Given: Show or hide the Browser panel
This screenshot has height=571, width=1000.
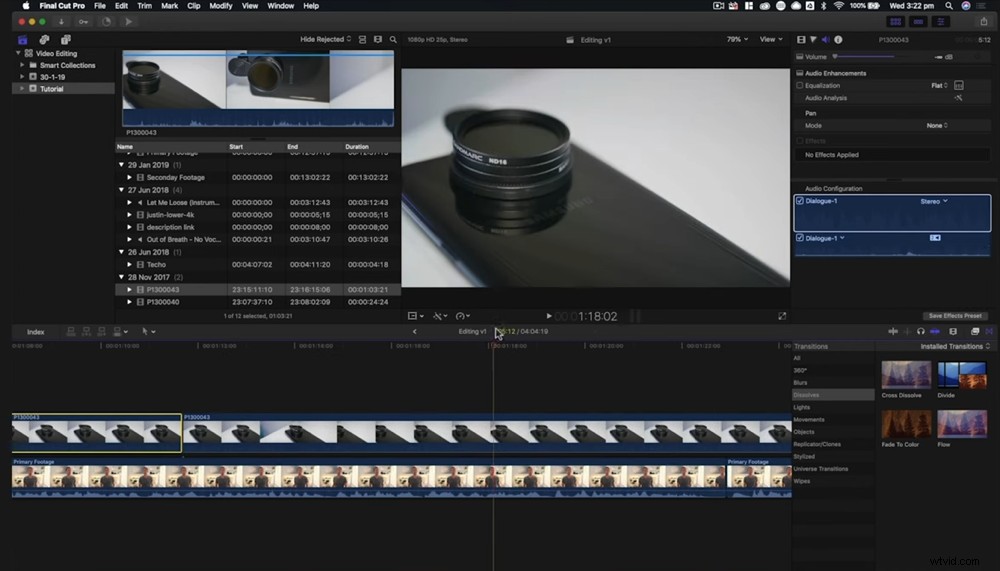Looking at the screenshot, I should 895,22.
